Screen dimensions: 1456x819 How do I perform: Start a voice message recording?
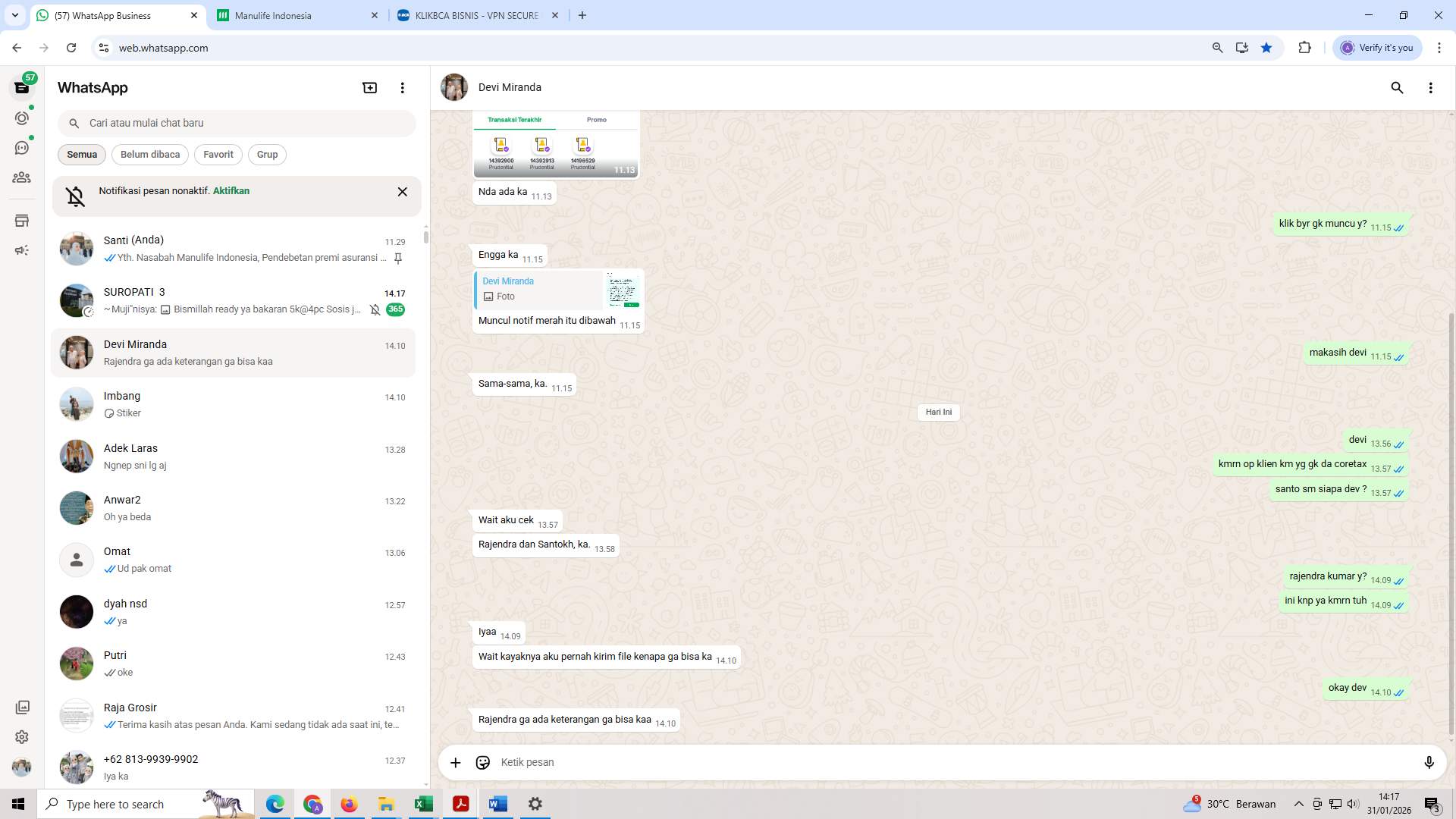1429,762
